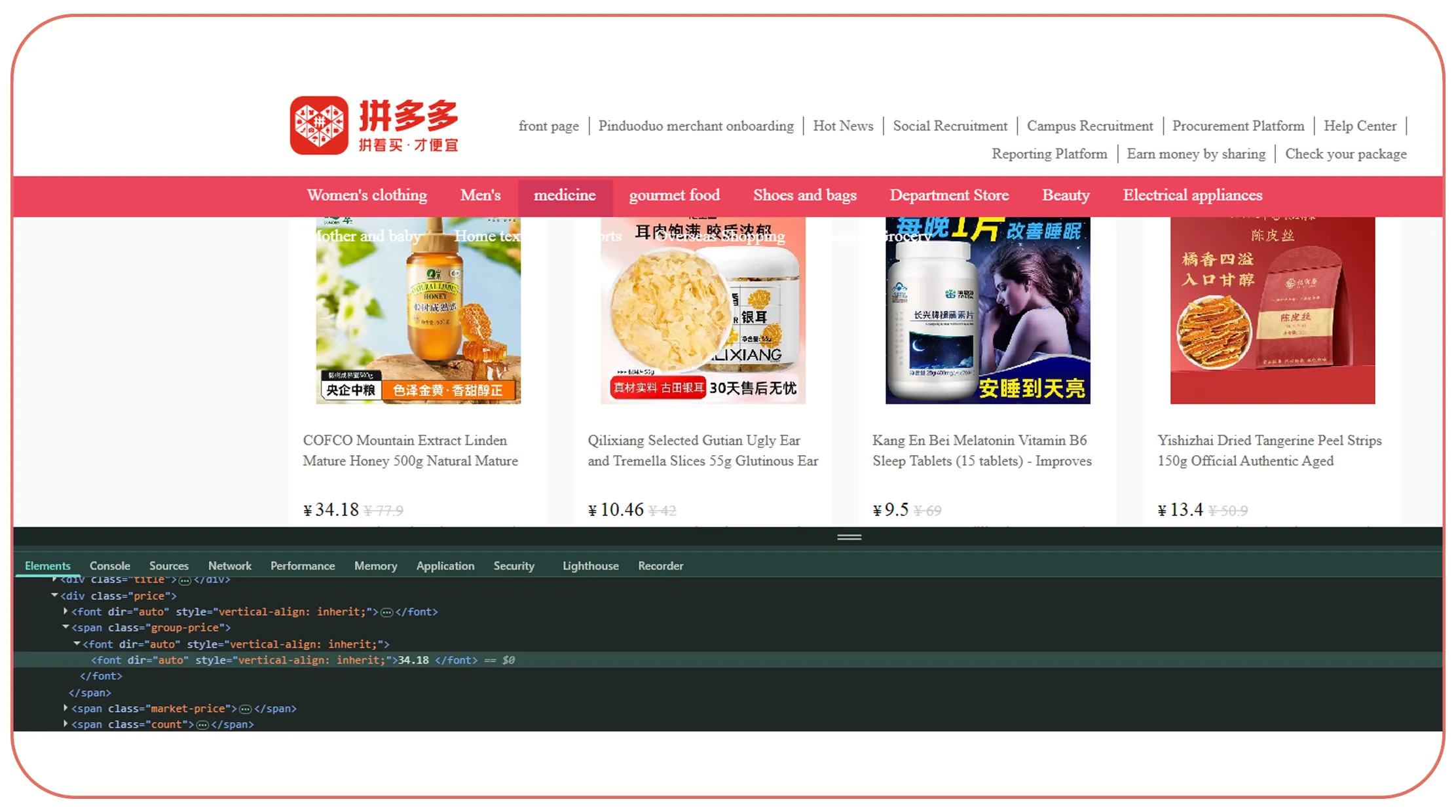The width and height of the screenshot is (1456, 812).
Task: Visit the Procurement Platform link
Action: click(1238, 126)
